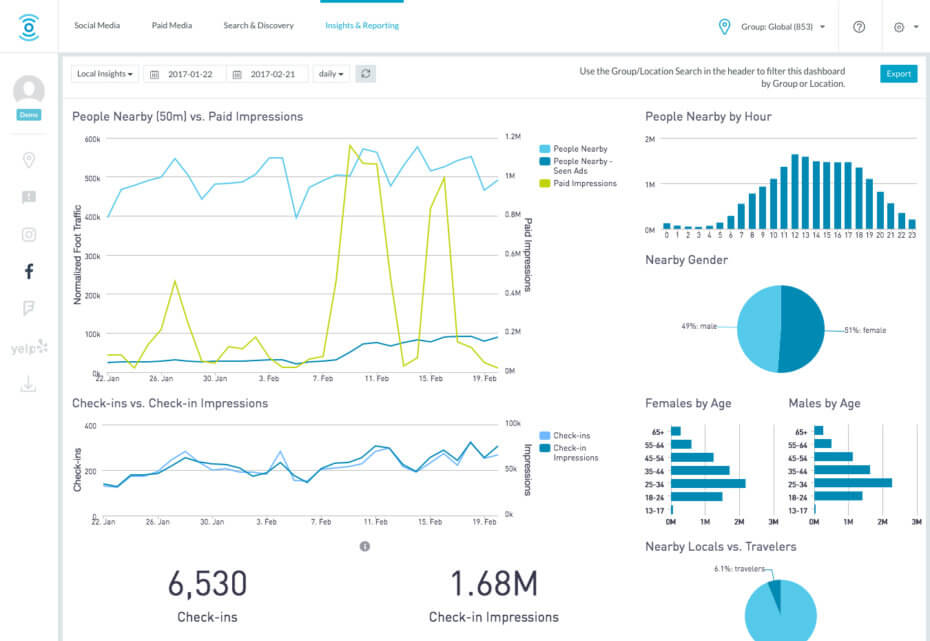Click the start date field 2017-01-22
The image size is (930, 641).
tap(184, 74)
